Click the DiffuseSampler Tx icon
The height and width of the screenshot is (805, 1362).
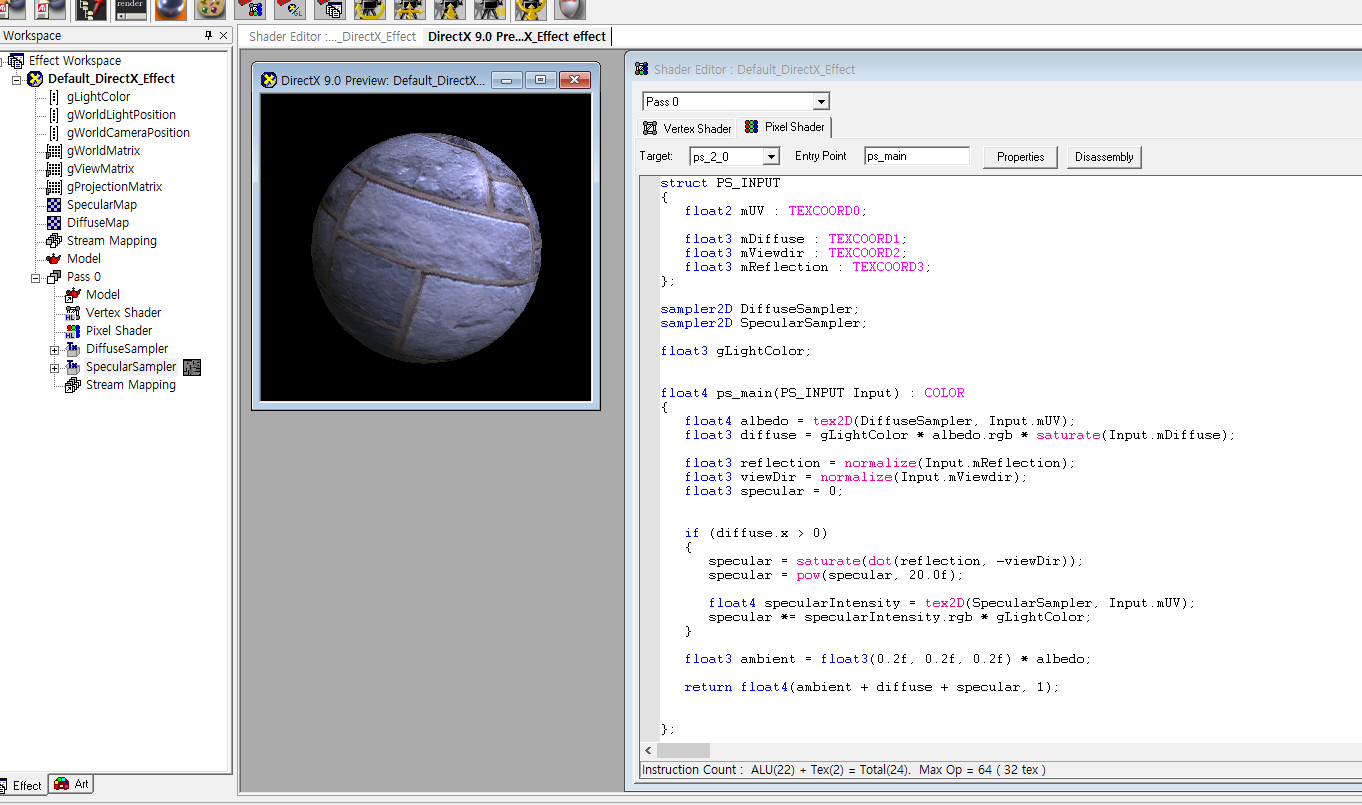(x=72, y=349)
